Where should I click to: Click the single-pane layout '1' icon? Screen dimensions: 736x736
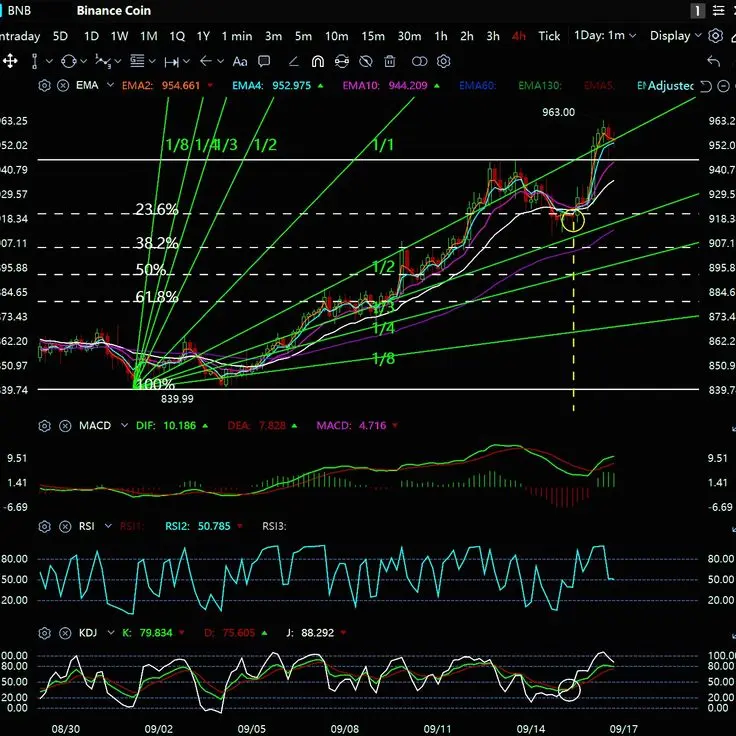[698, 10]
